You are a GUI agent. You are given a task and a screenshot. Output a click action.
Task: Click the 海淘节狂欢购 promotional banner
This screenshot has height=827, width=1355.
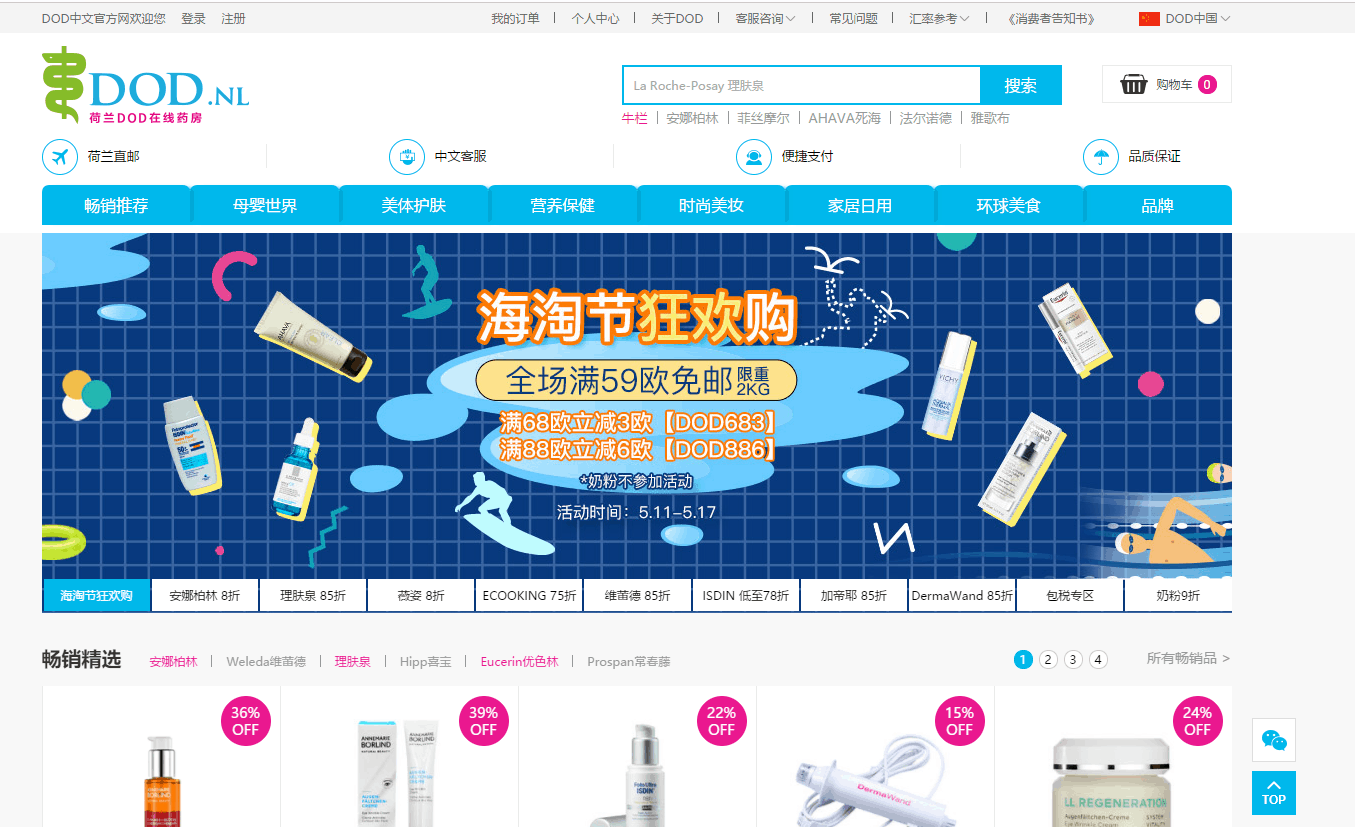(637, 405)
